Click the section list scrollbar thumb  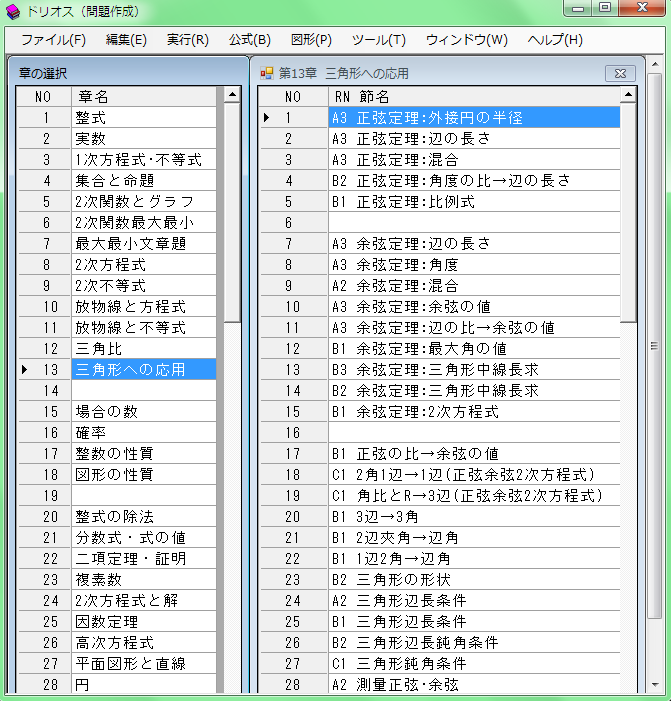tap(628, 212)
